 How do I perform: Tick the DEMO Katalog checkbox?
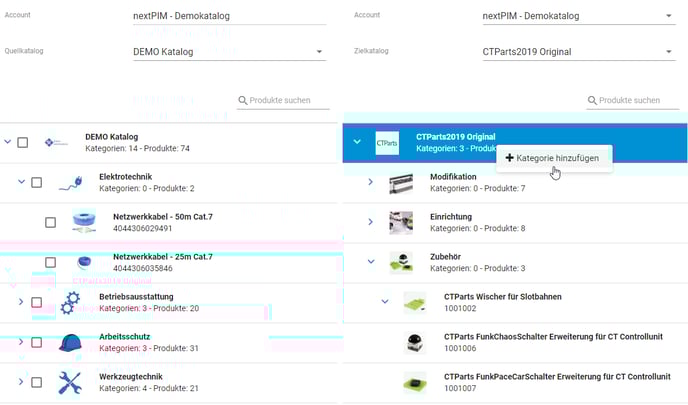pyautogui.click(x=23, y=143)
